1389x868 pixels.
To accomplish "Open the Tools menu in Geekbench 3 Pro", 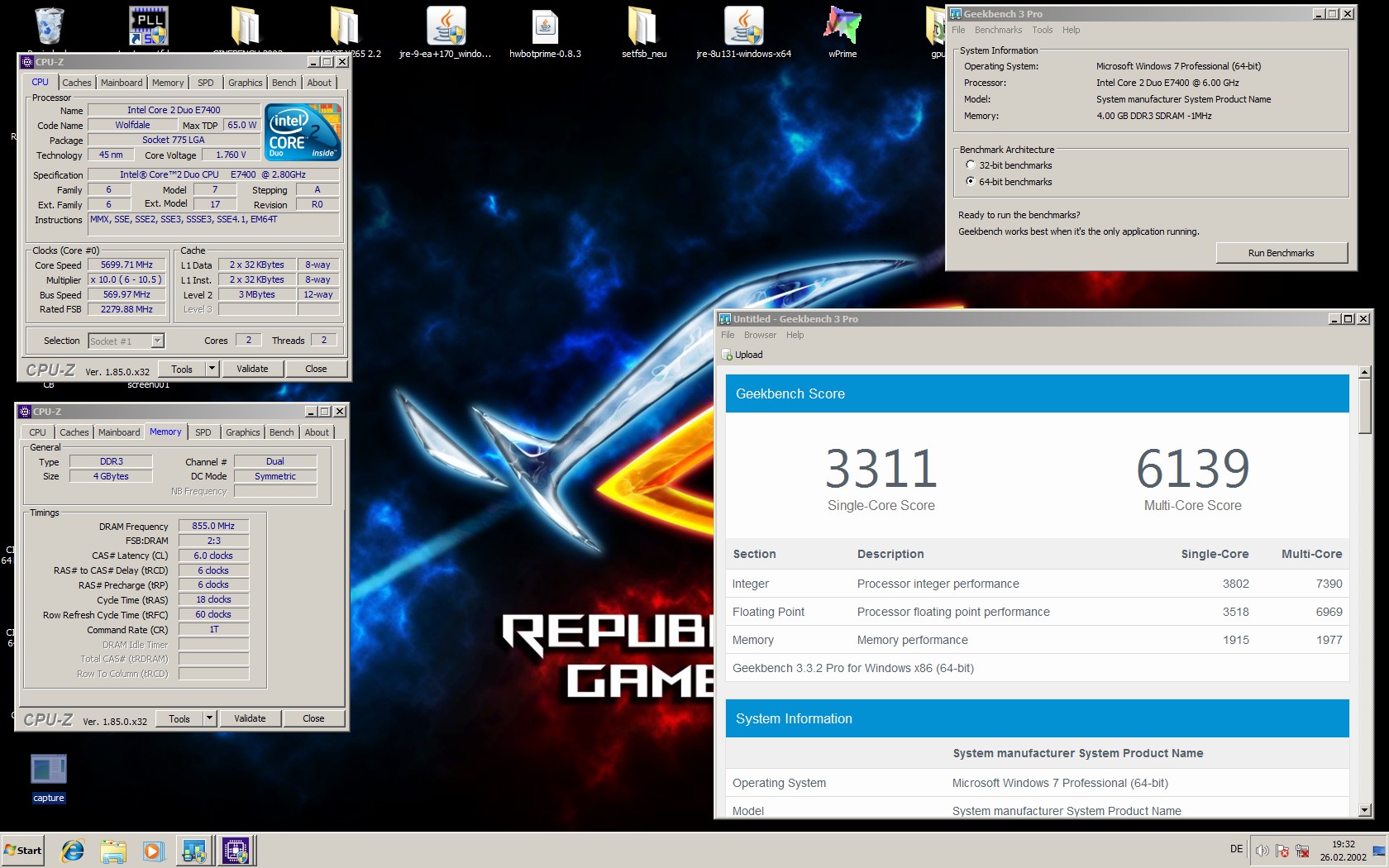I will tap(1042, 30).
